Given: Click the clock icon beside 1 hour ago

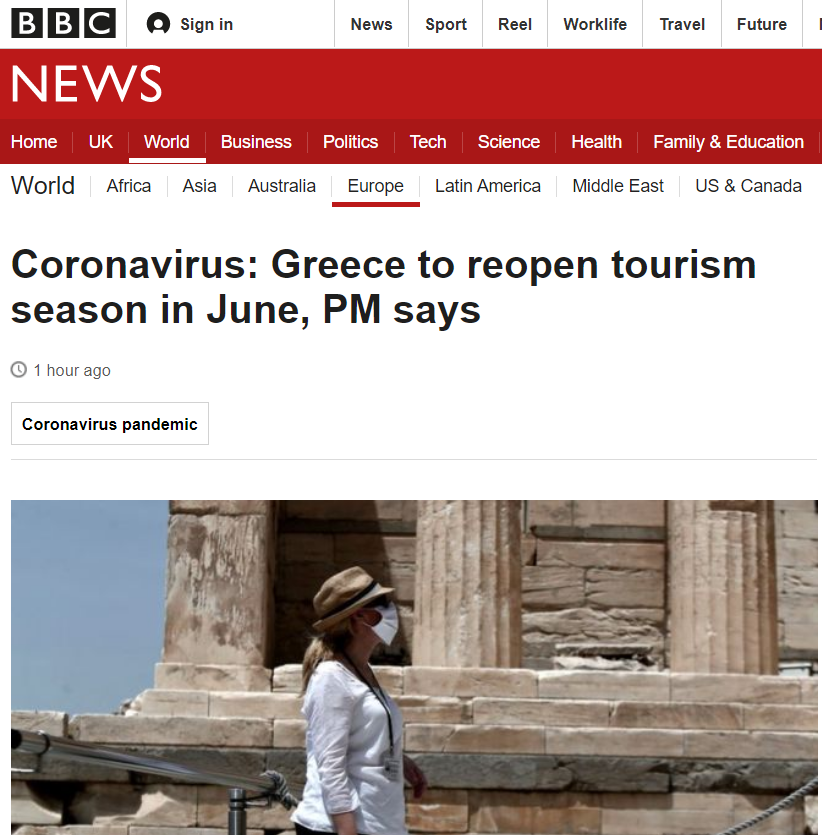Looking at the screenshot, I should [19, 370].
